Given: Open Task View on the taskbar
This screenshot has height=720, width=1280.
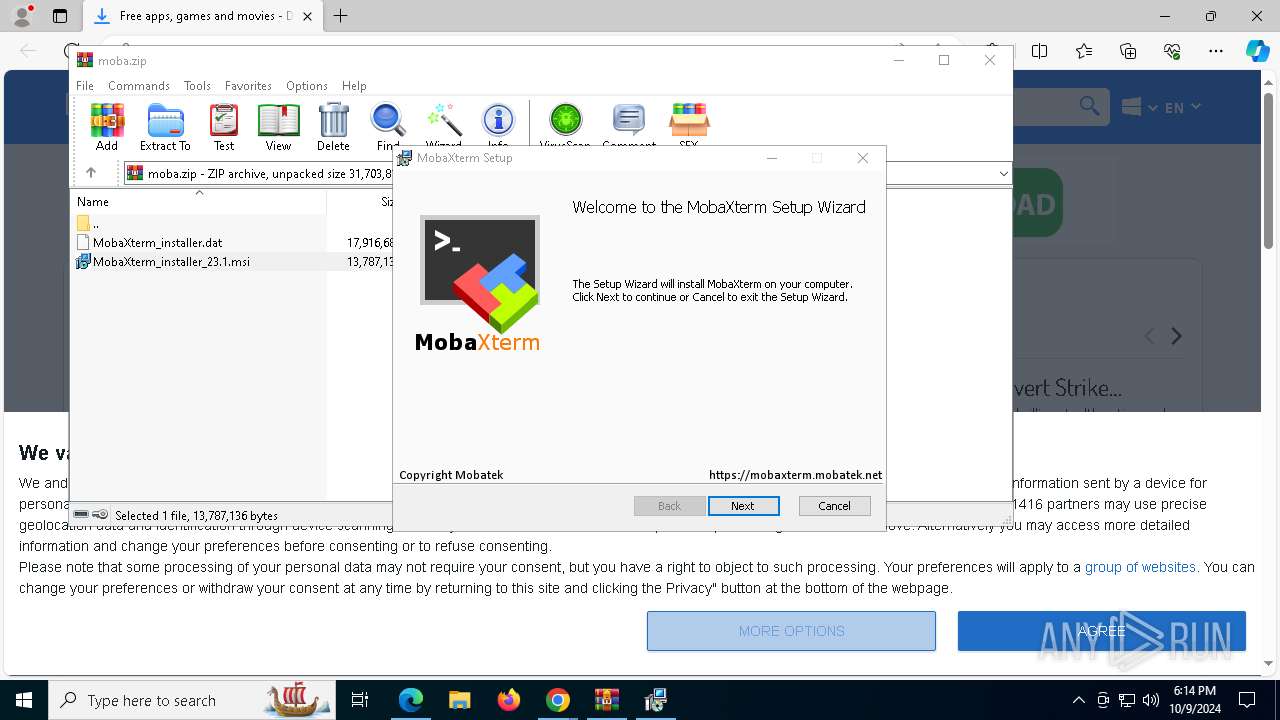Looking at the screenshot, I should click(x=360, y=700).
